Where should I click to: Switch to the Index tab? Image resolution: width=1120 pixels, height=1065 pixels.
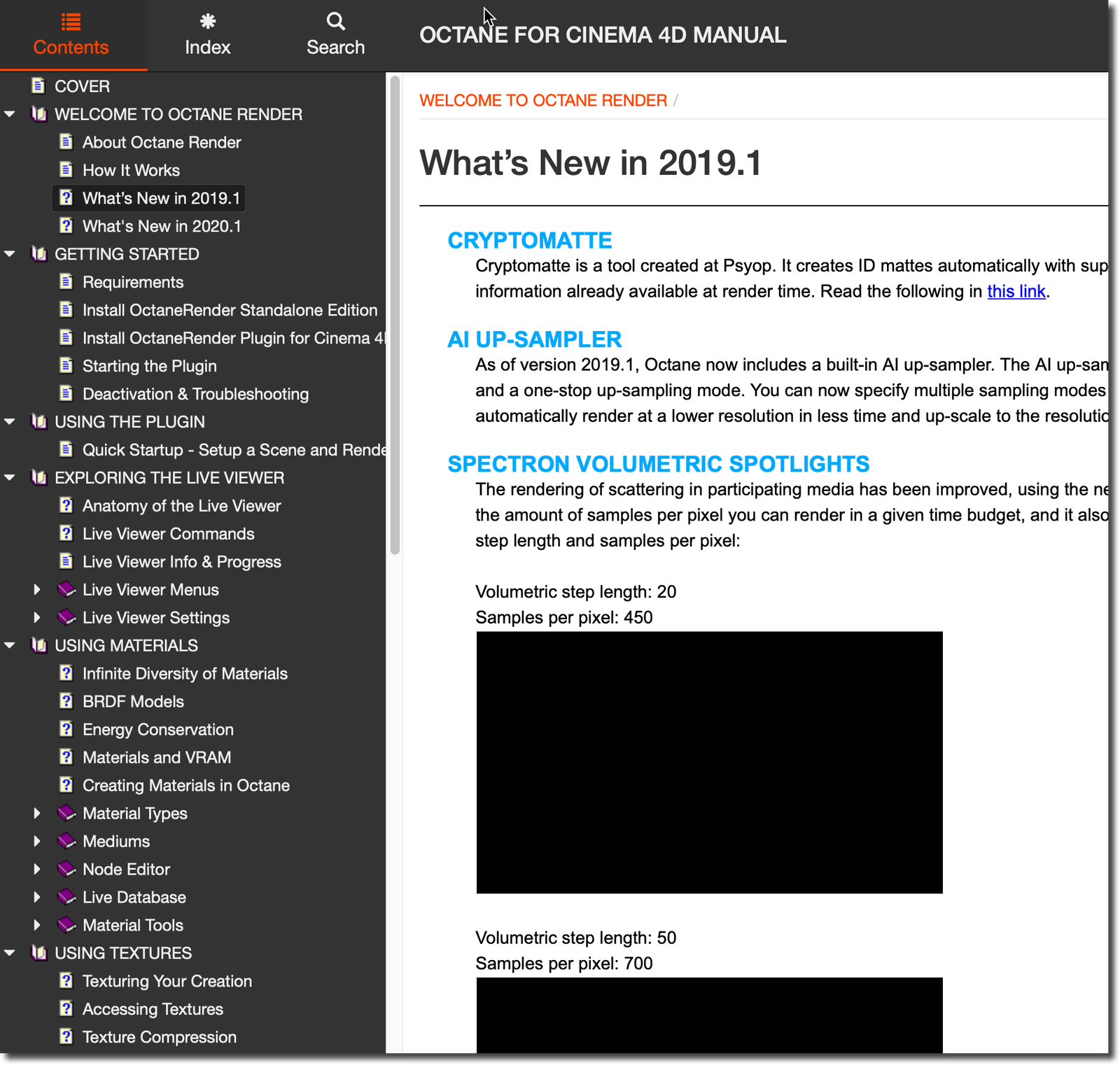click(x=208, y=35)
